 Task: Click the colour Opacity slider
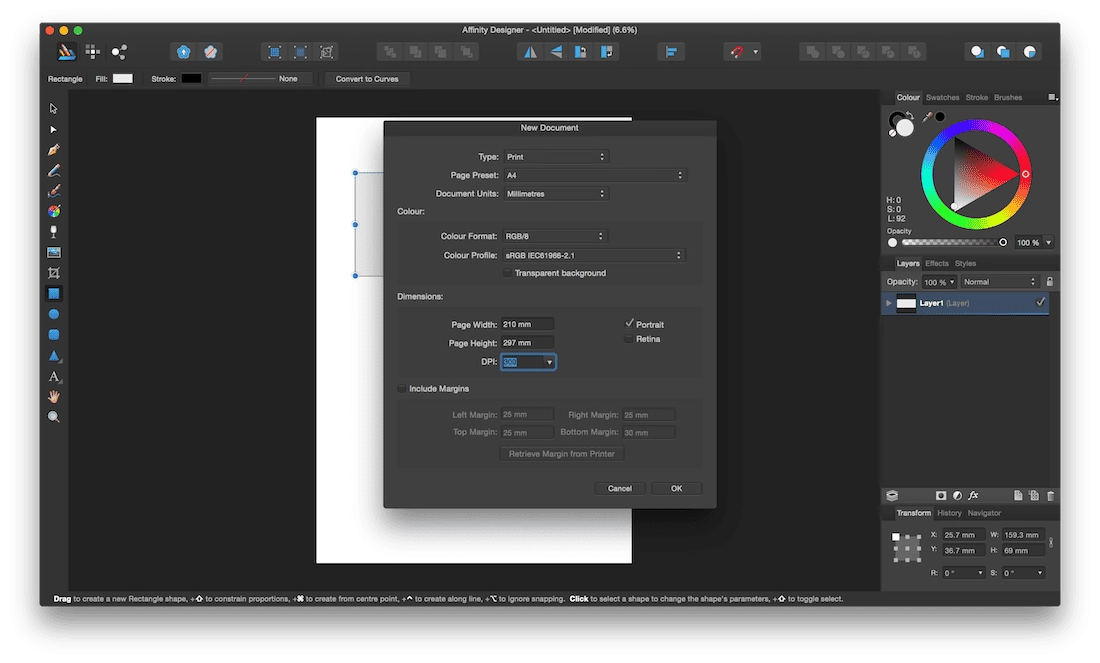tap(952, 243)
